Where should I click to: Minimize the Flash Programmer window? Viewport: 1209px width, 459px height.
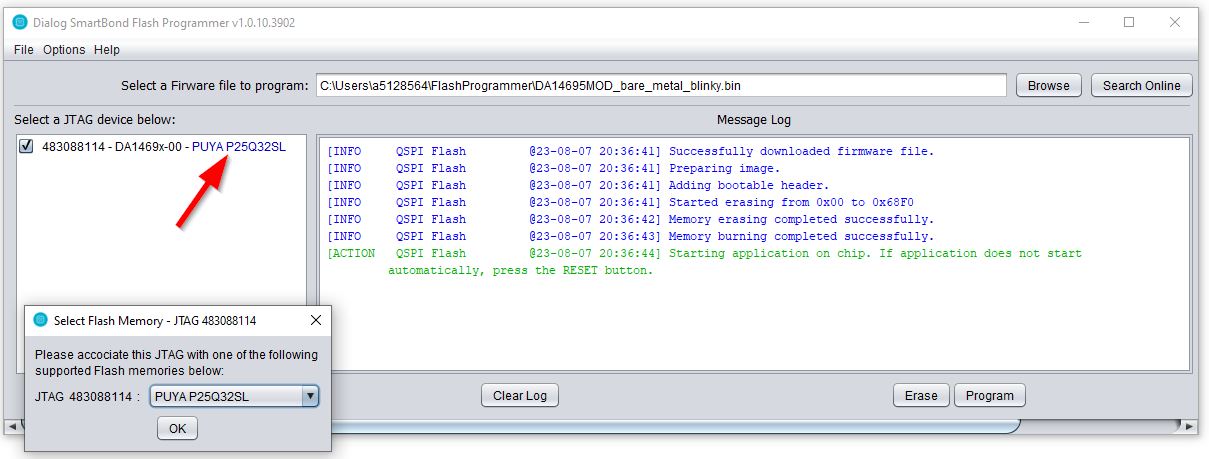tap(1083, 22)
